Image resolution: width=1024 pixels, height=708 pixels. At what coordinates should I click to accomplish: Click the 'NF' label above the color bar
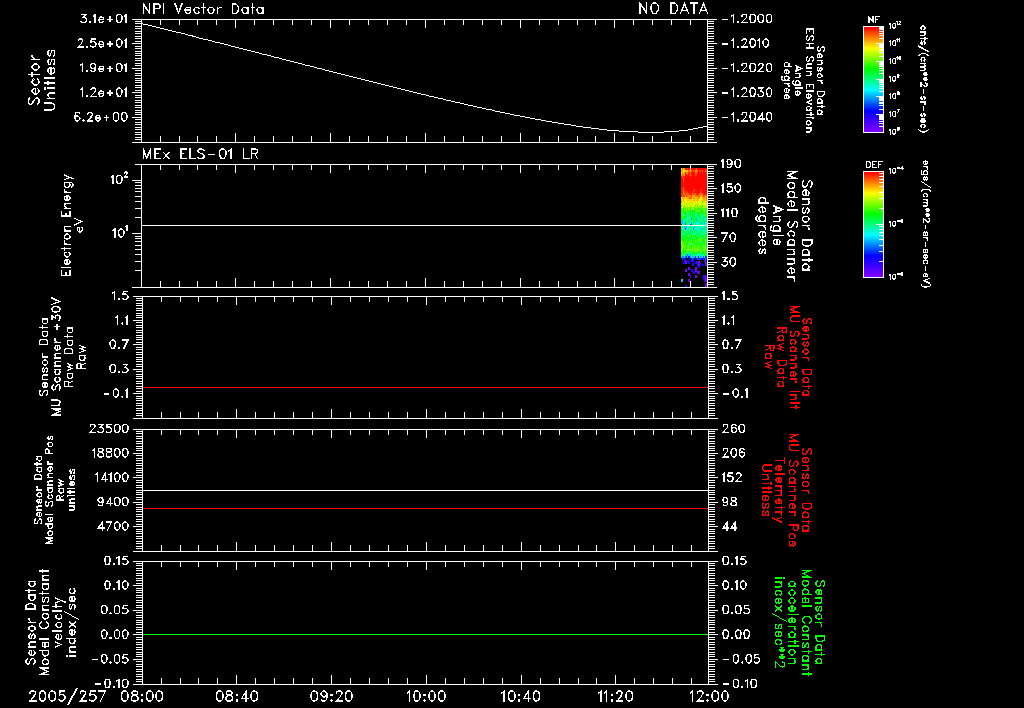click(873, 20)
